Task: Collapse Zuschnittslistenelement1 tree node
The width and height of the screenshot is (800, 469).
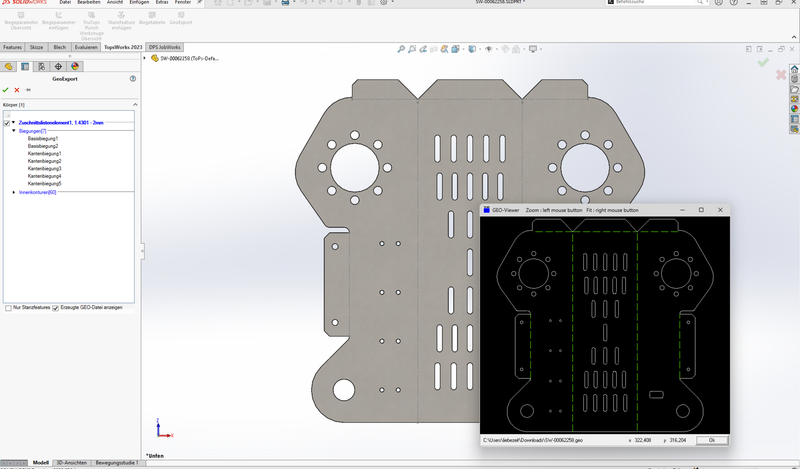Action: click(x=14, y=122)
